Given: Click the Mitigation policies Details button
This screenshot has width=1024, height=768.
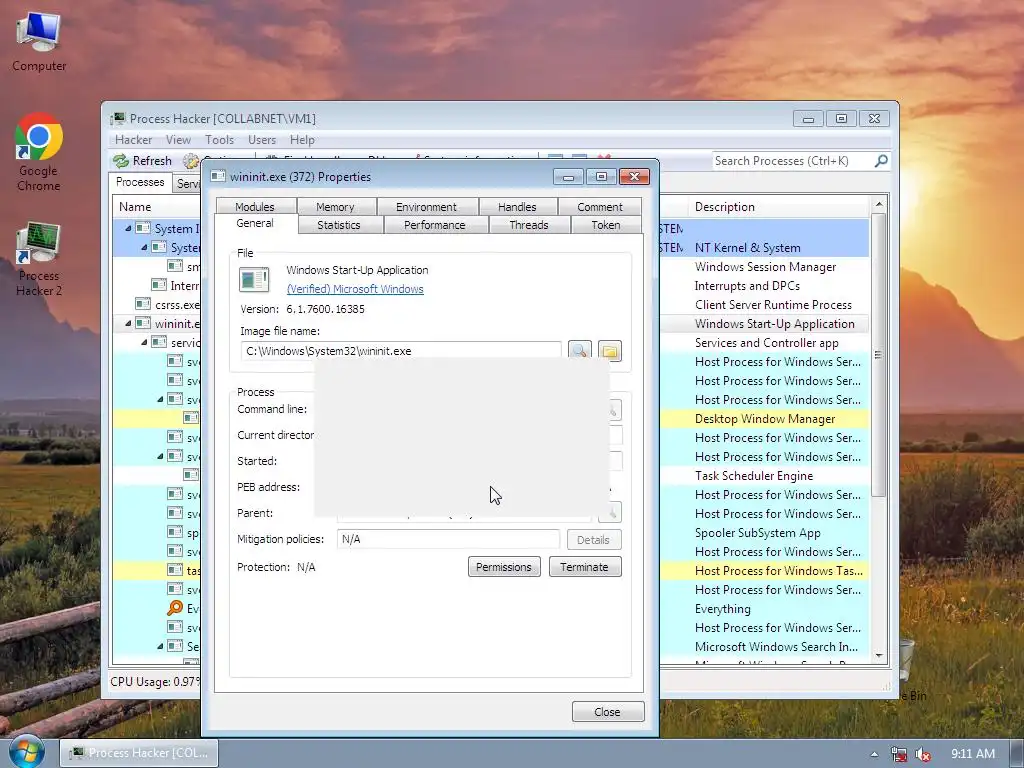Looking at the screenshot, I should [x=593, y=540].
